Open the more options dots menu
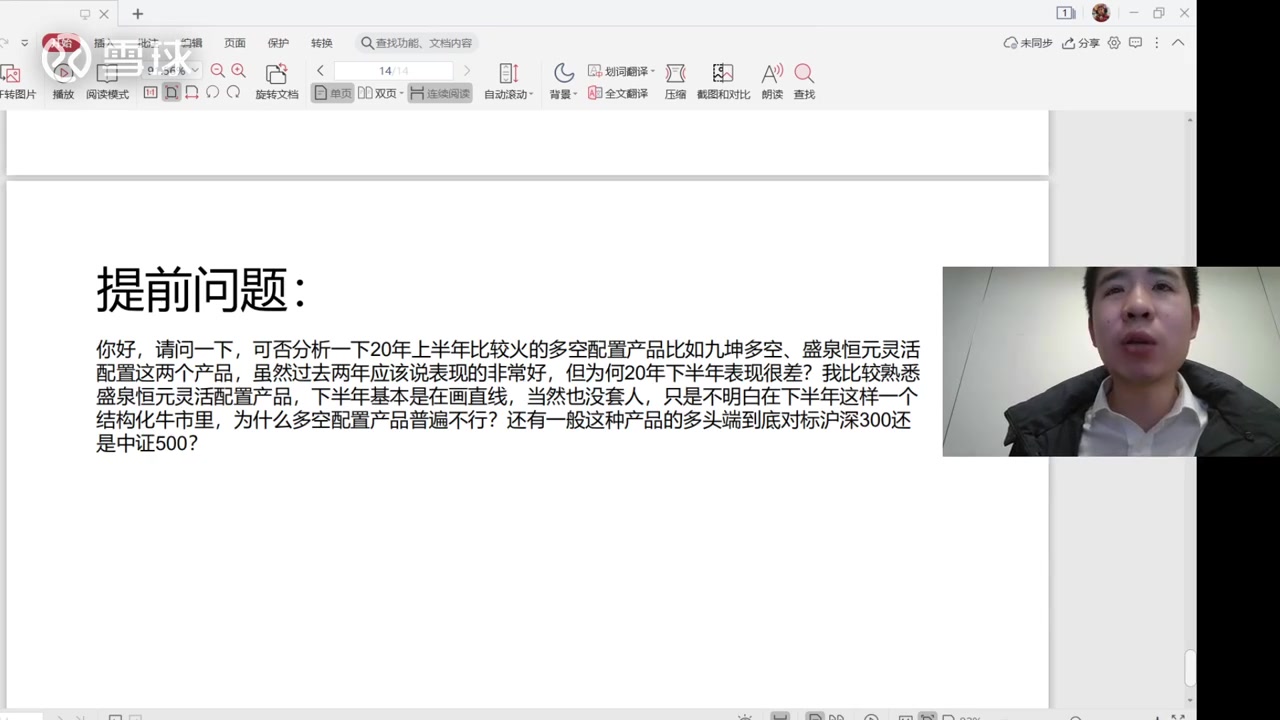 click(1157, 43)
